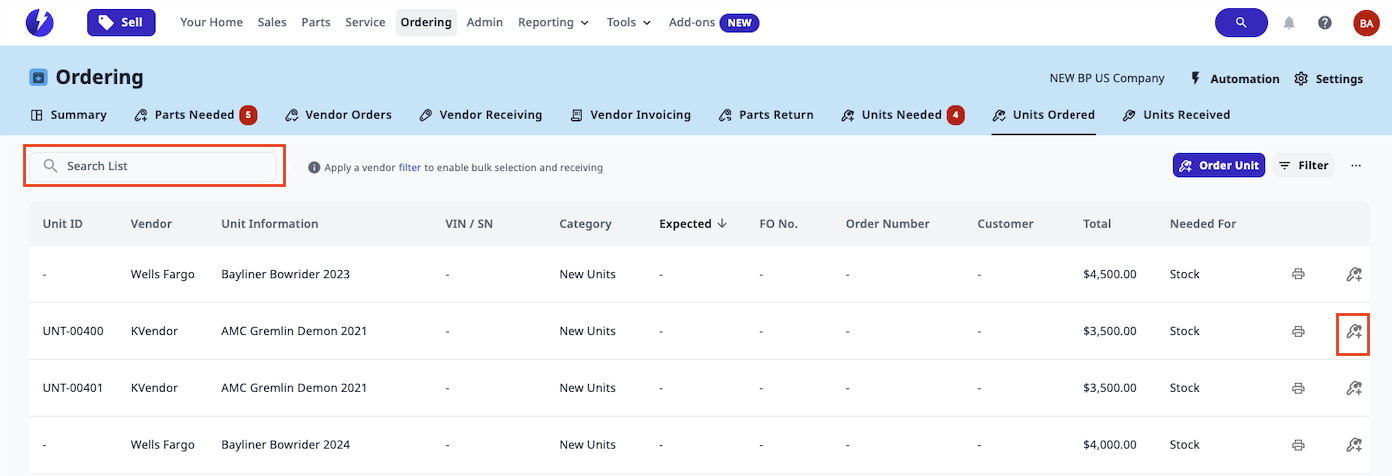
Task: Click the lightning bolt home logo
Action: [40, 22]
